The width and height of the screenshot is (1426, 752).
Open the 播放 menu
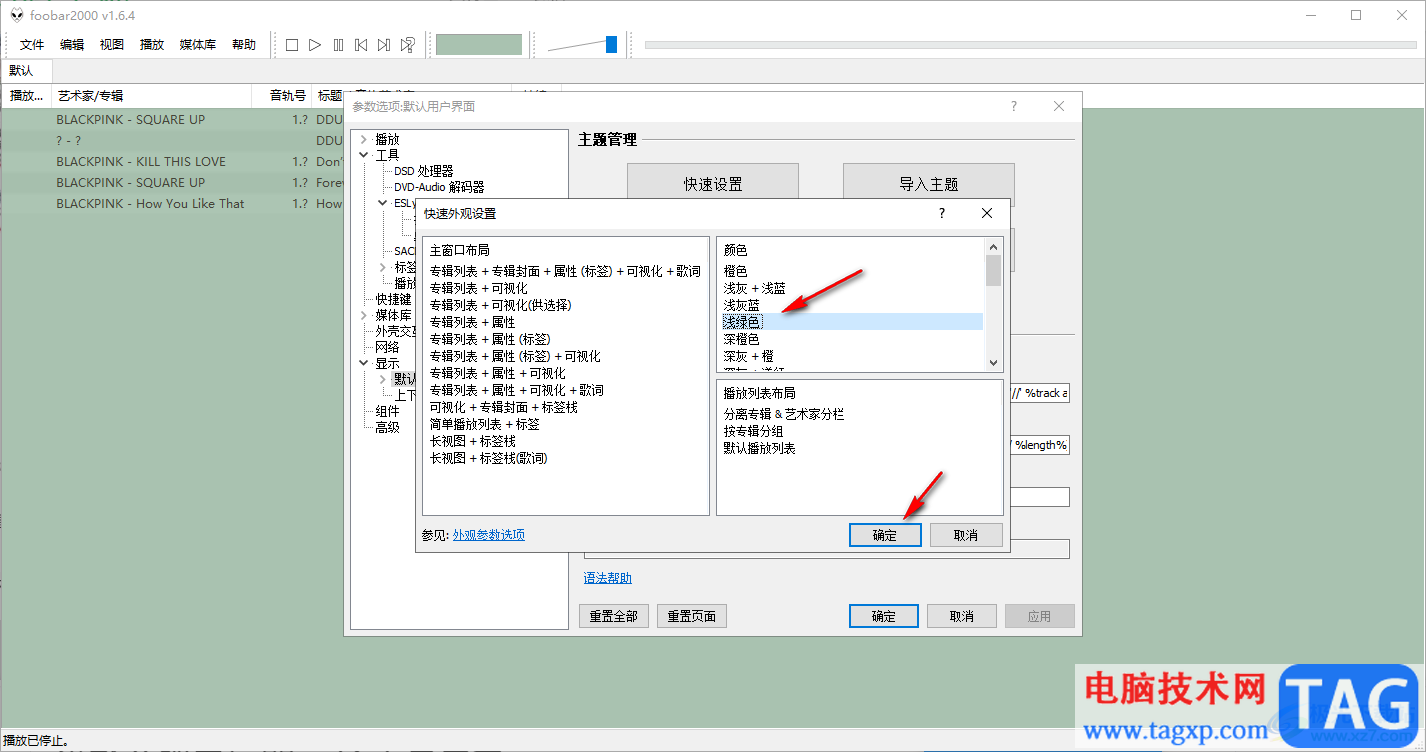[152, 45]
